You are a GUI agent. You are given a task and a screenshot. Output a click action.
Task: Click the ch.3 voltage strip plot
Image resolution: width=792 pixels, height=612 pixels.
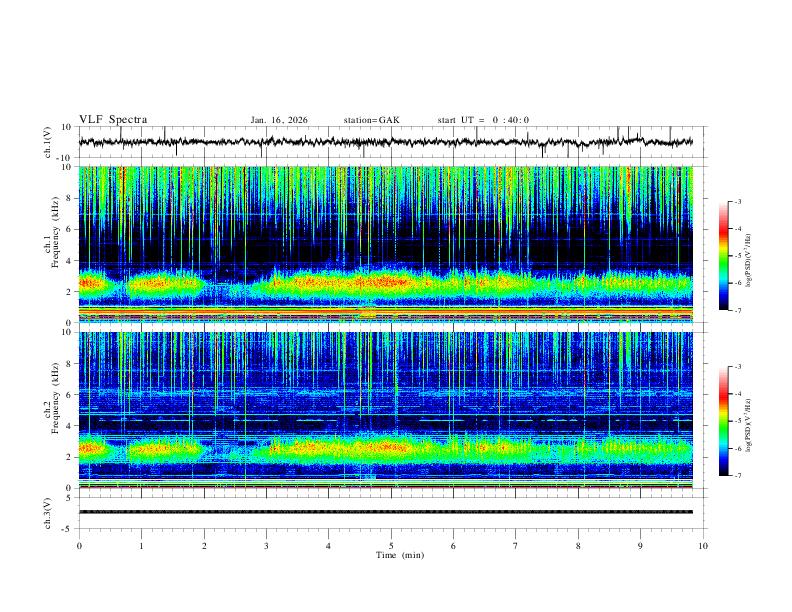coord(386,512)
